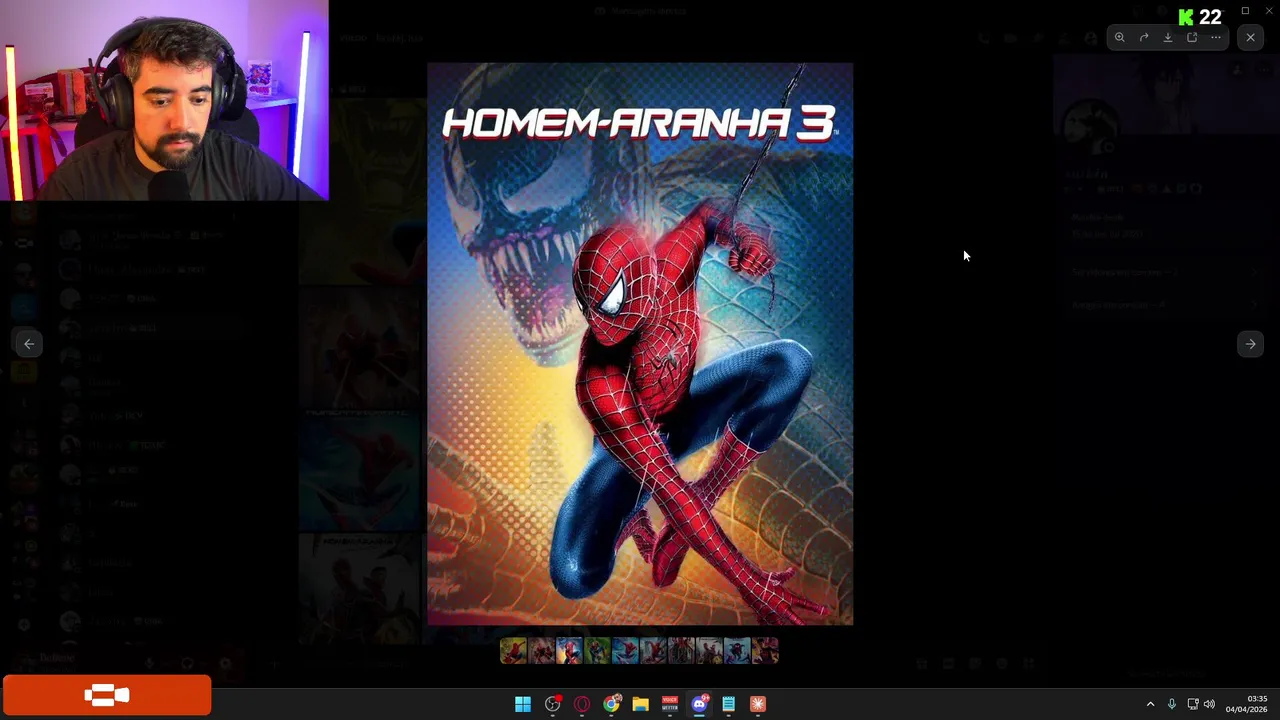Open OBS Studio from the taskbar
1280x720 pixels.
pos(553,704)
